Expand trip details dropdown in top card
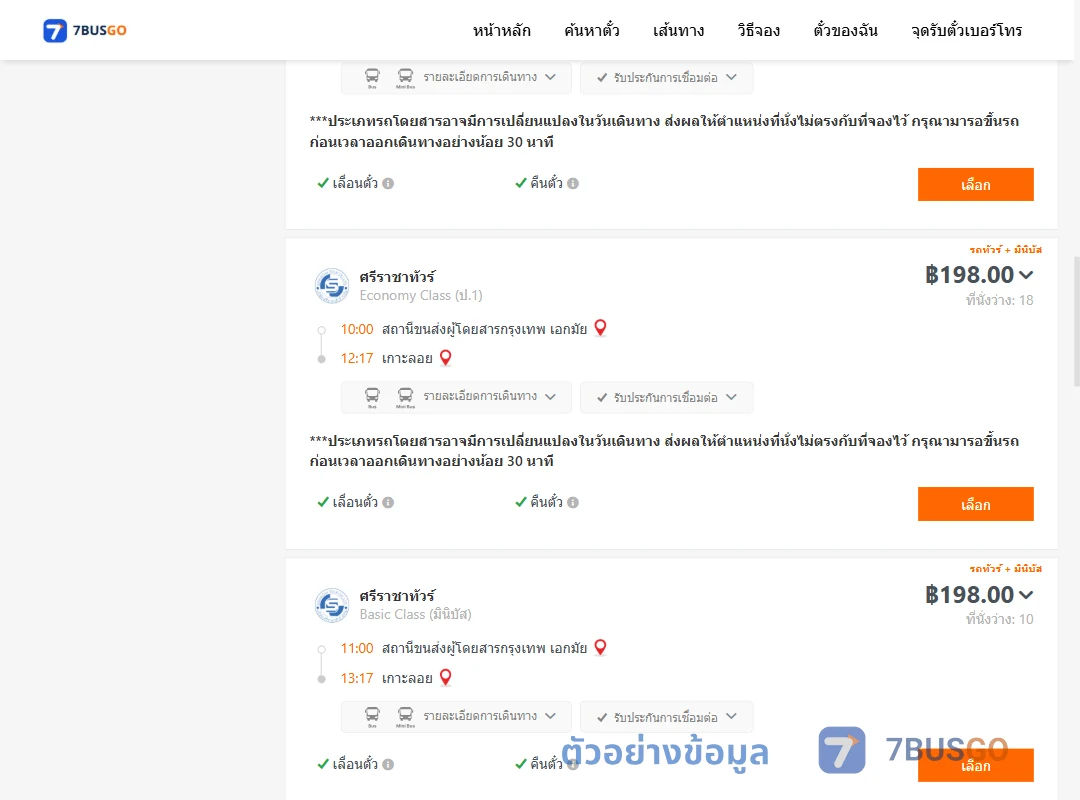Screen dimensions: 1080x800 456,77
